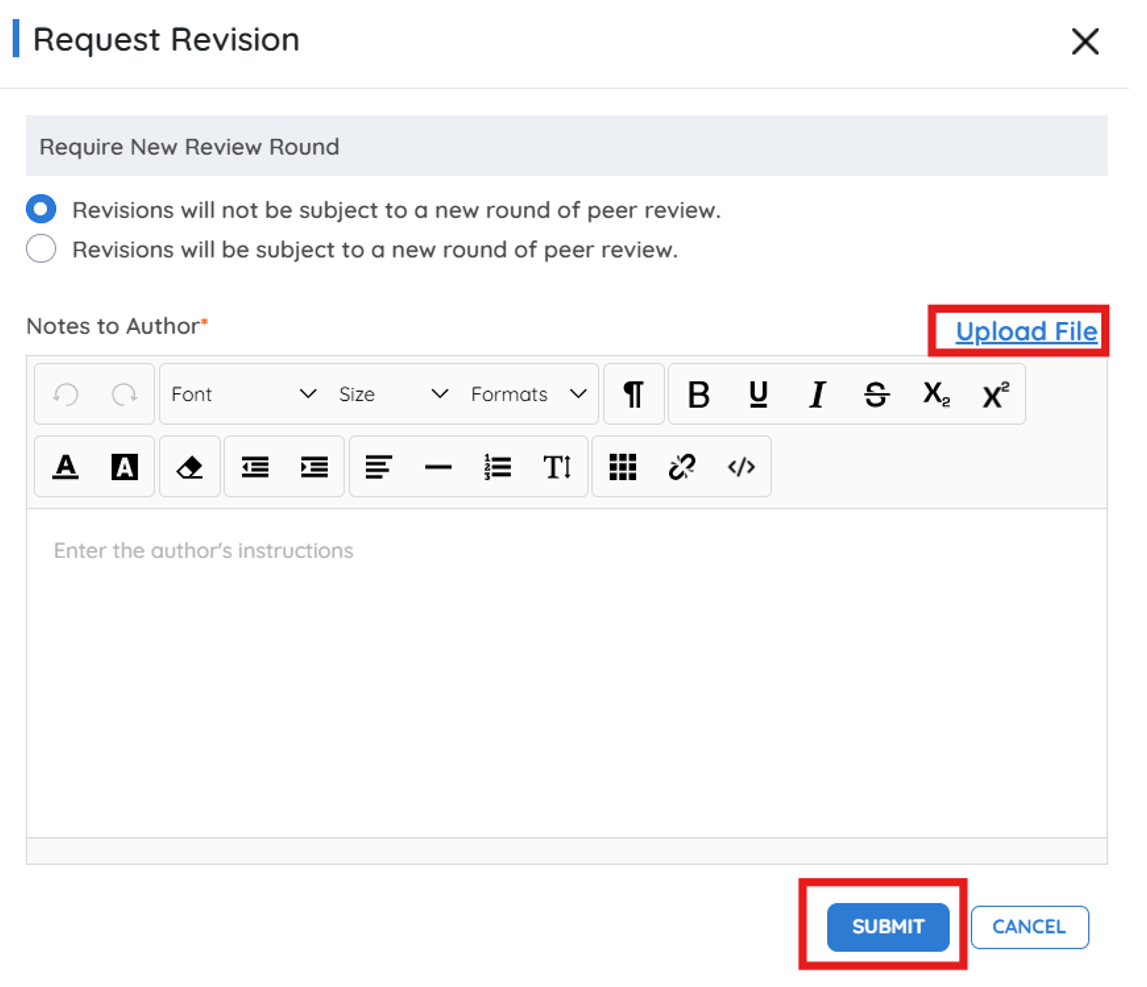Apply italic formatting
The width and height of the screenshot is (1147, 987).
coord(817,395)
